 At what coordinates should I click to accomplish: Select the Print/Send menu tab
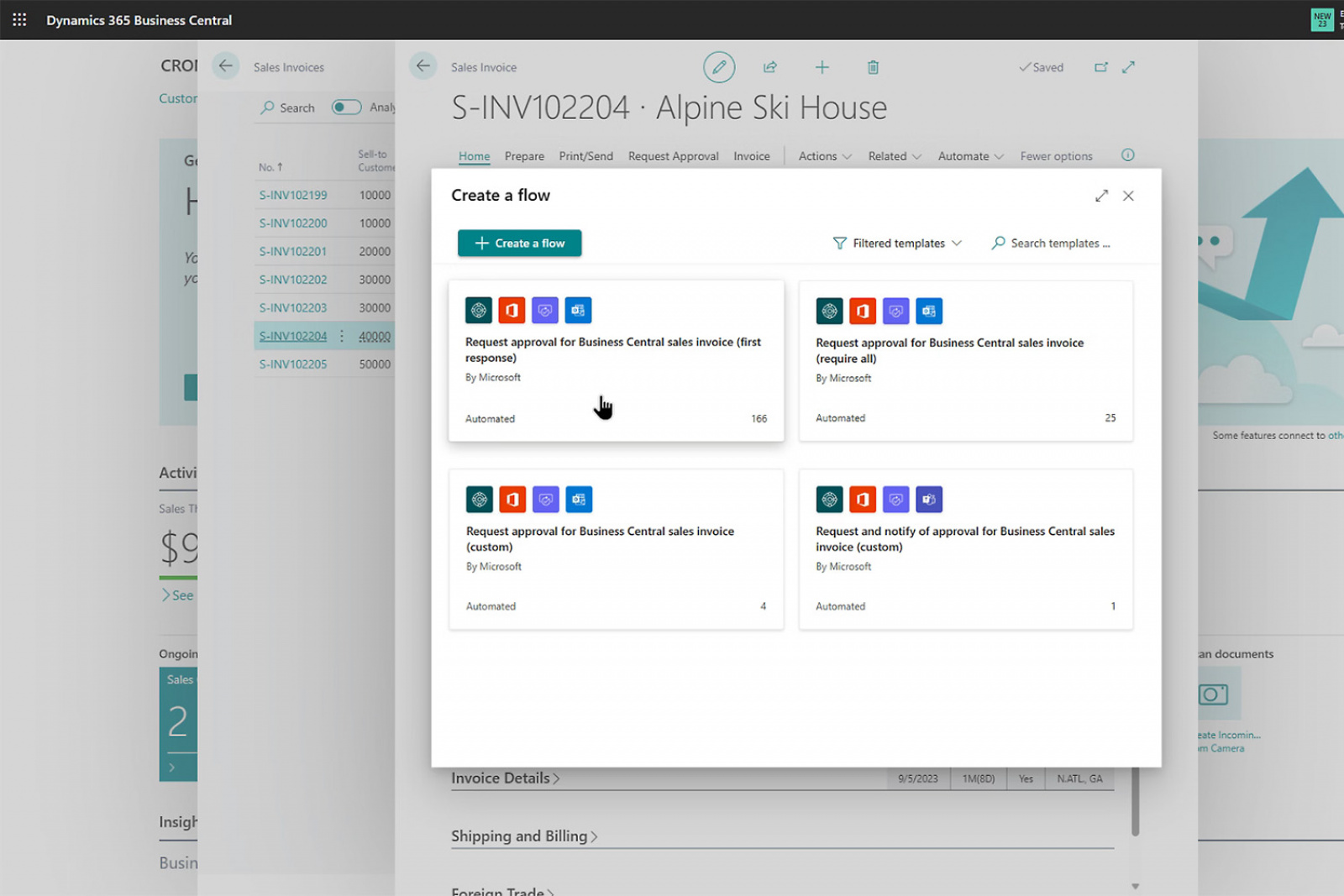(585, 156)
